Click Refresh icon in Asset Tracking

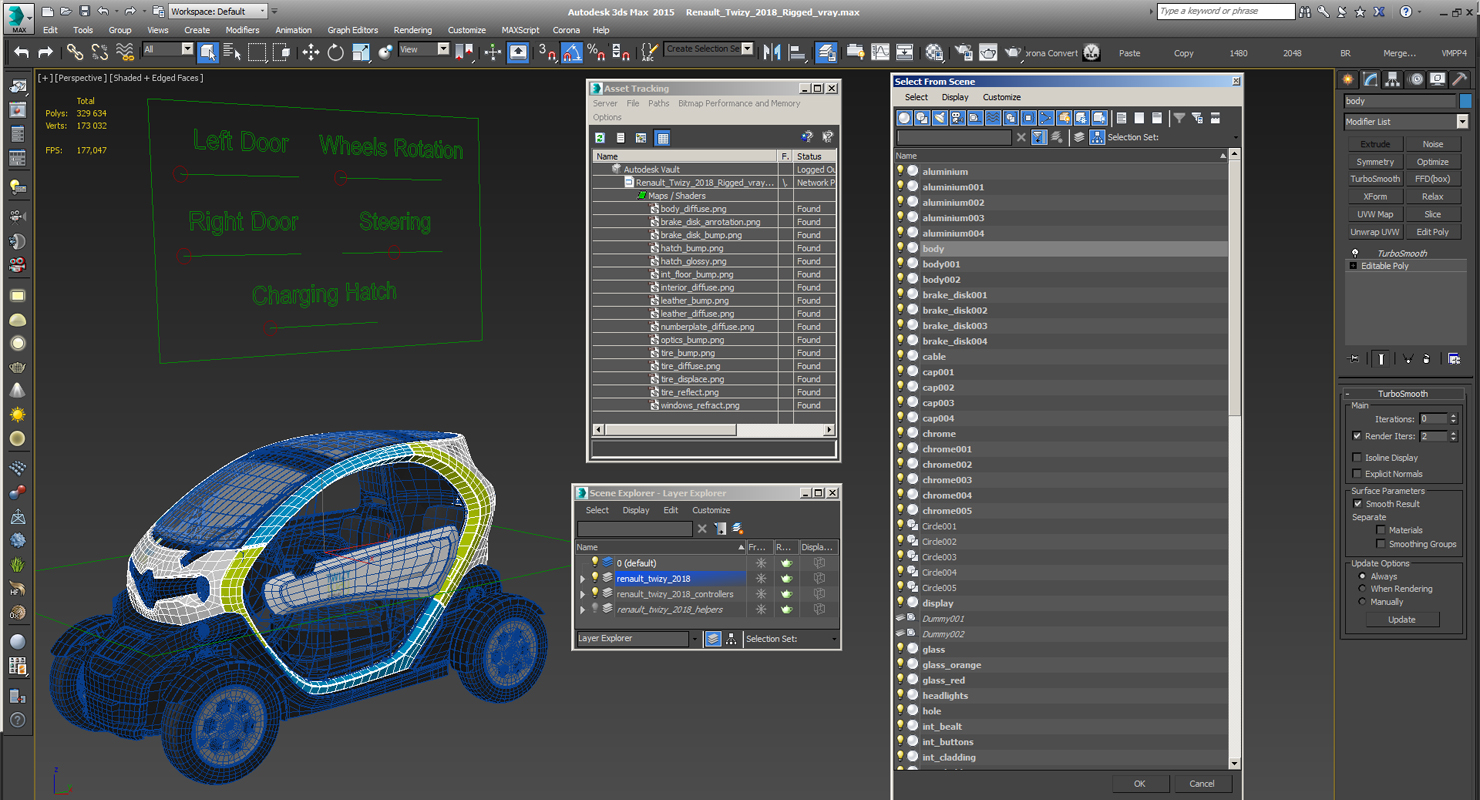click(600, 138)
